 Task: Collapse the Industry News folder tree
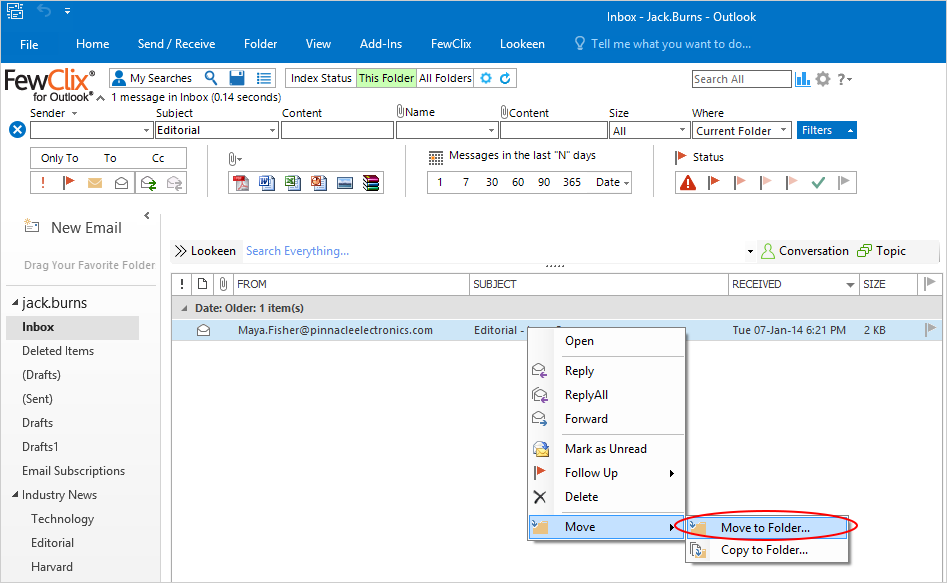click(15, 495)
